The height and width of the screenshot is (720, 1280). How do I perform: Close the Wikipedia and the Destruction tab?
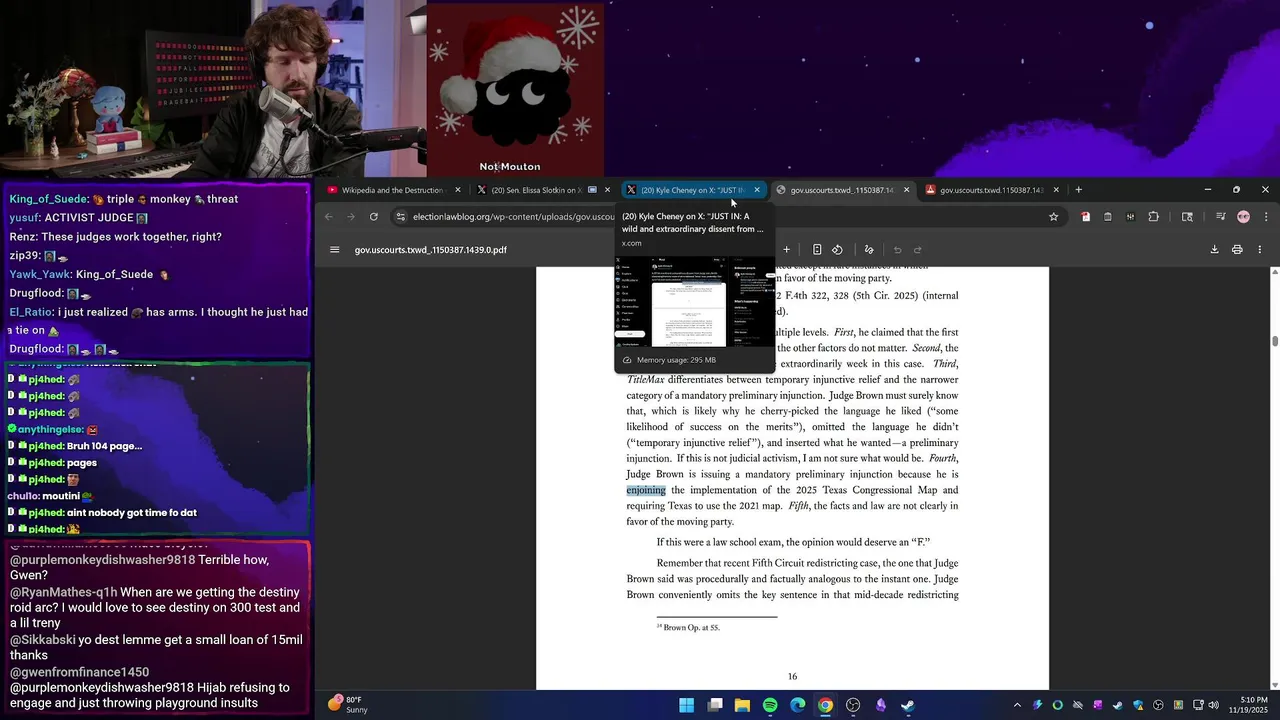[x=458, y=190]
